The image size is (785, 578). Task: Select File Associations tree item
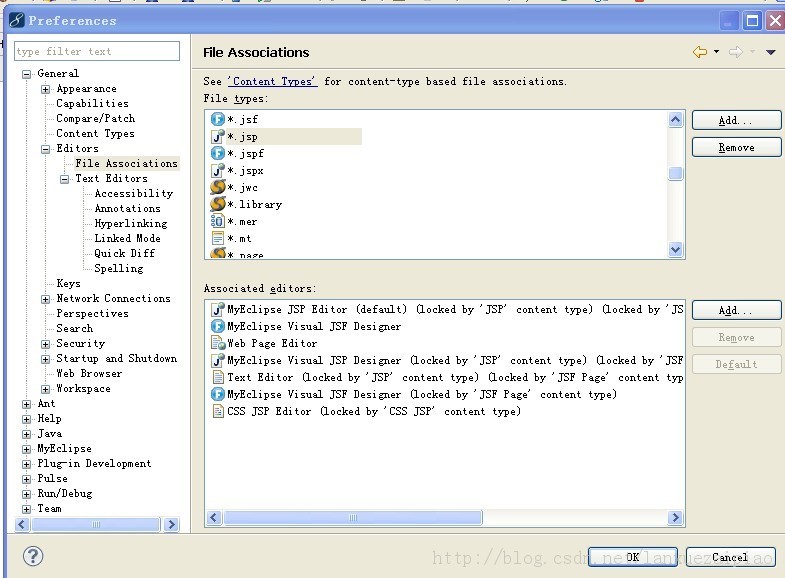click(126, 163)
